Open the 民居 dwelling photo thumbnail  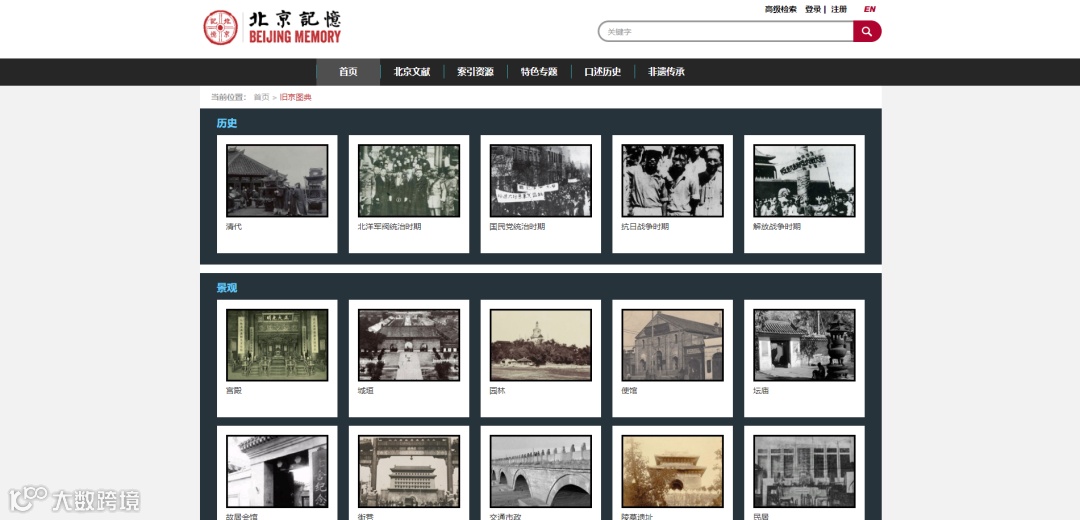point(804,471)
